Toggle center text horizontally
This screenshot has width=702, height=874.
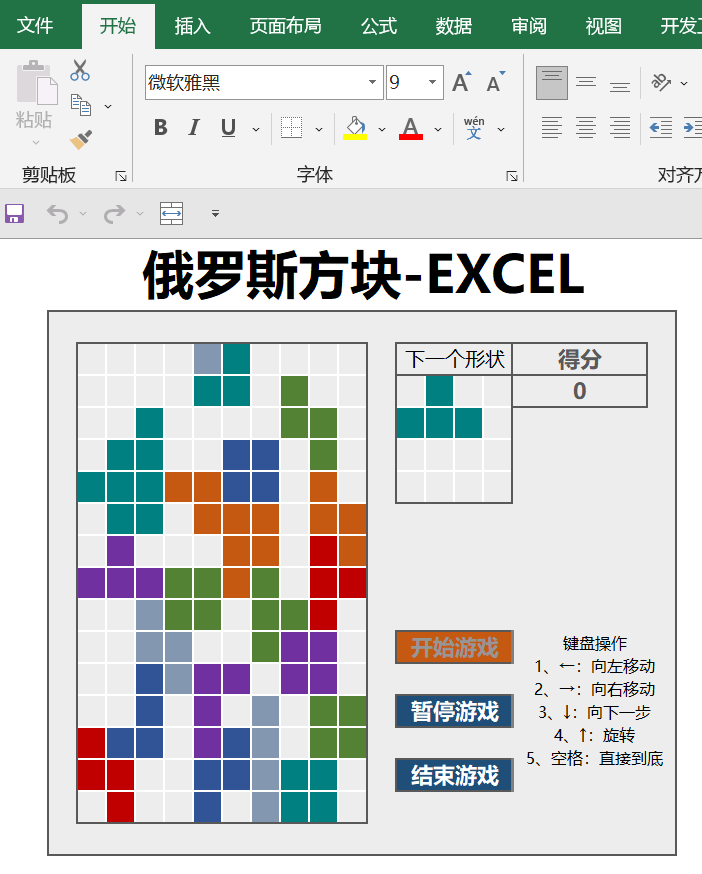point(586,128)
